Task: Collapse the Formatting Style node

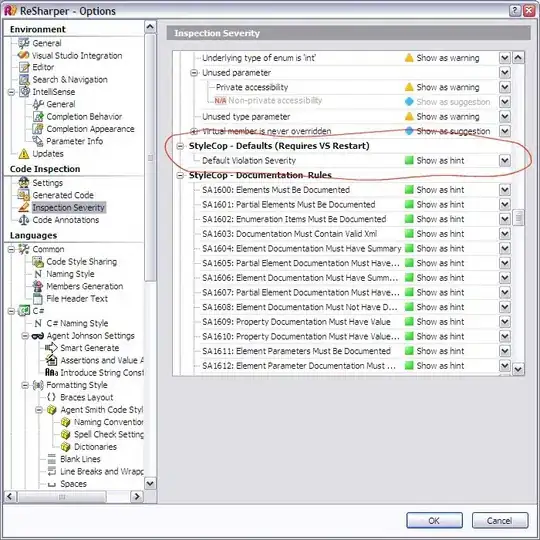Action: pyautogui.click(x=25, y=385)
